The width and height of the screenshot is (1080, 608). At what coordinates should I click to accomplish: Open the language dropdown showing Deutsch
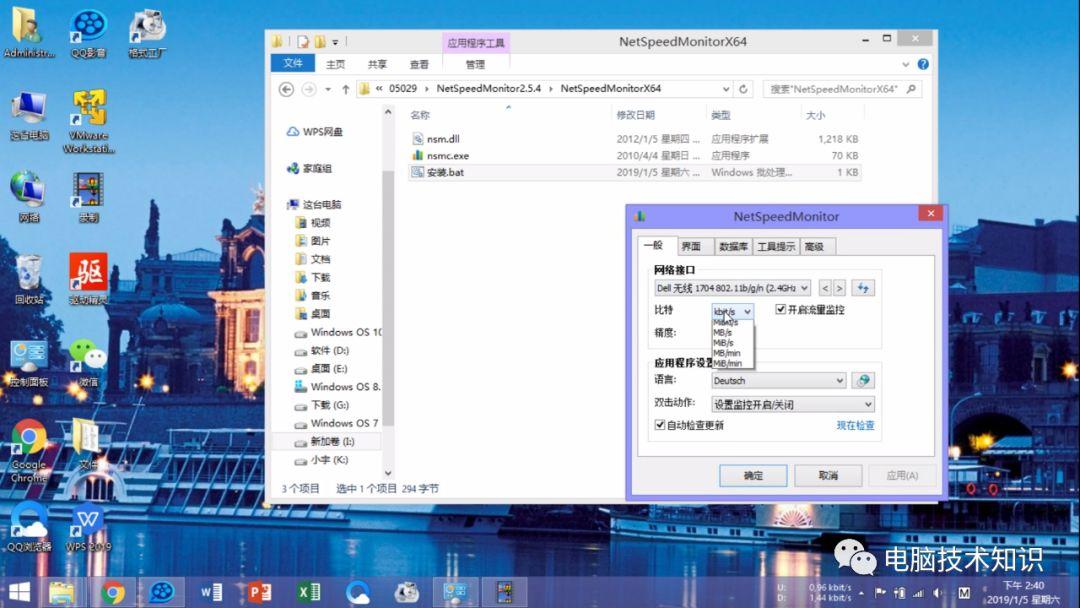tap(778, 380)
